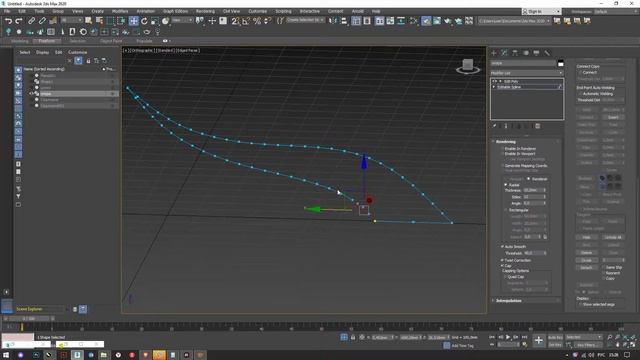Image resolution: width=640 pixels, height=360 pixels.
Task: Activate the Select and Move tool
Action: click(x=133, y=20)
